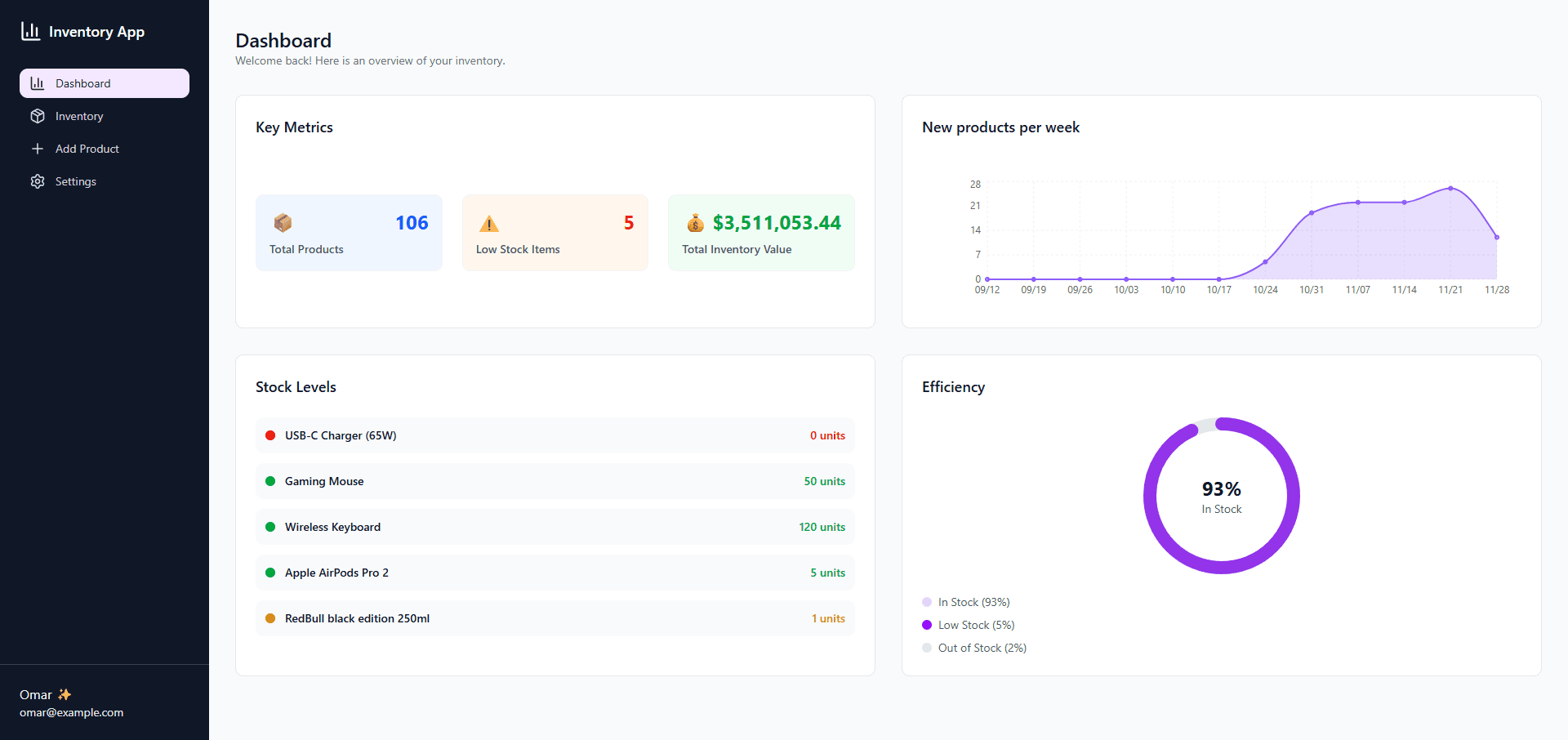
Task: Click the package icon in Total Products card
Action: tap(283, 223)
